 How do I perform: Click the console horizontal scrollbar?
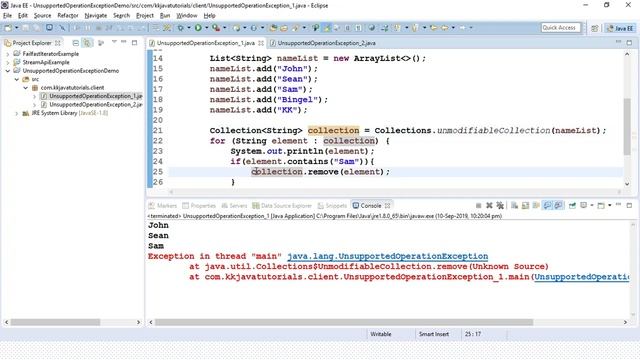point(344,322)
